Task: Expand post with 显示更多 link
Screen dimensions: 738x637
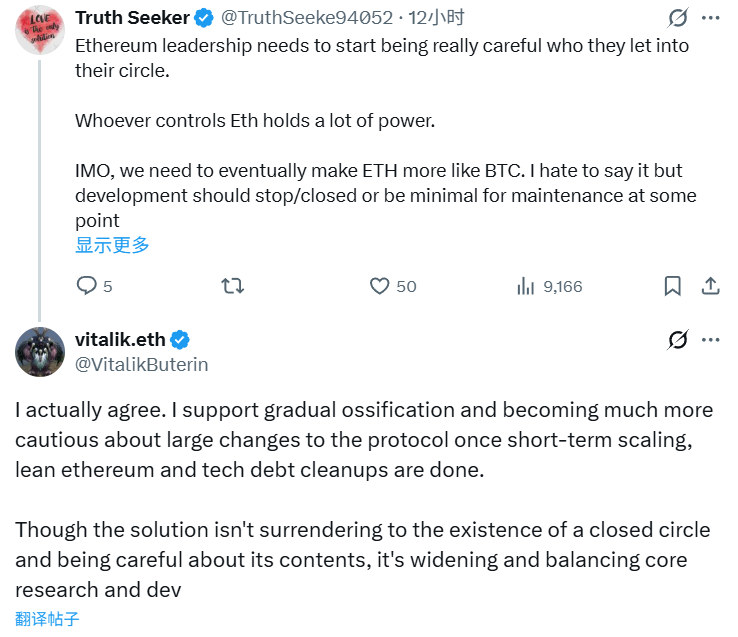Action: pyautogui.click(x=112, y=245)
